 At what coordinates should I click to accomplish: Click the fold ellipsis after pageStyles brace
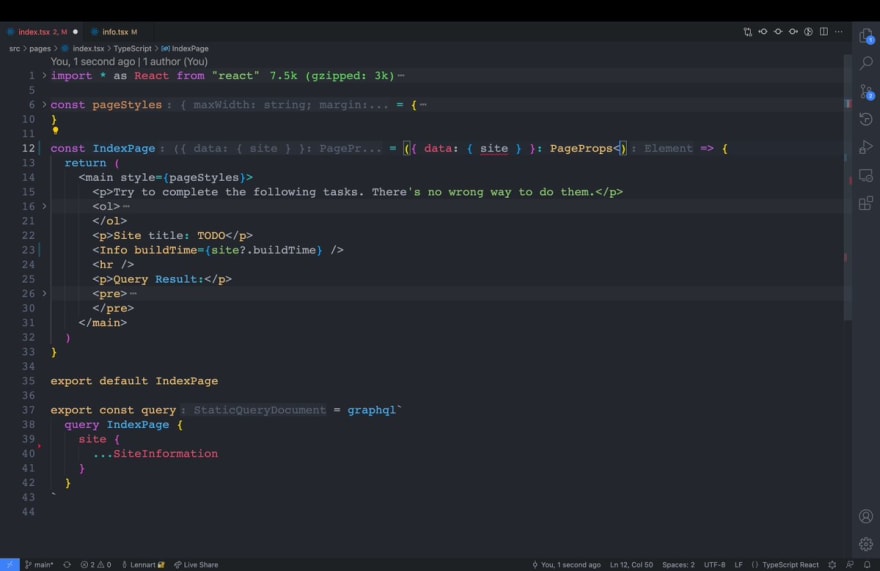coord(423,104)
